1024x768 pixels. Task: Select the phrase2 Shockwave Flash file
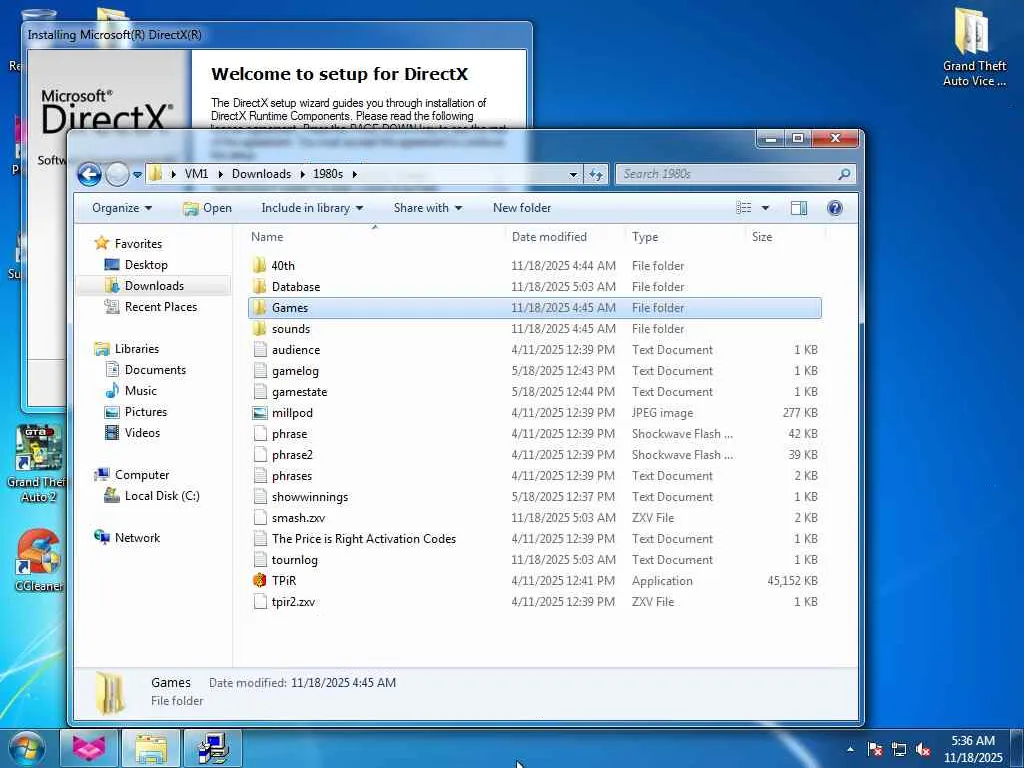(534, 455)
